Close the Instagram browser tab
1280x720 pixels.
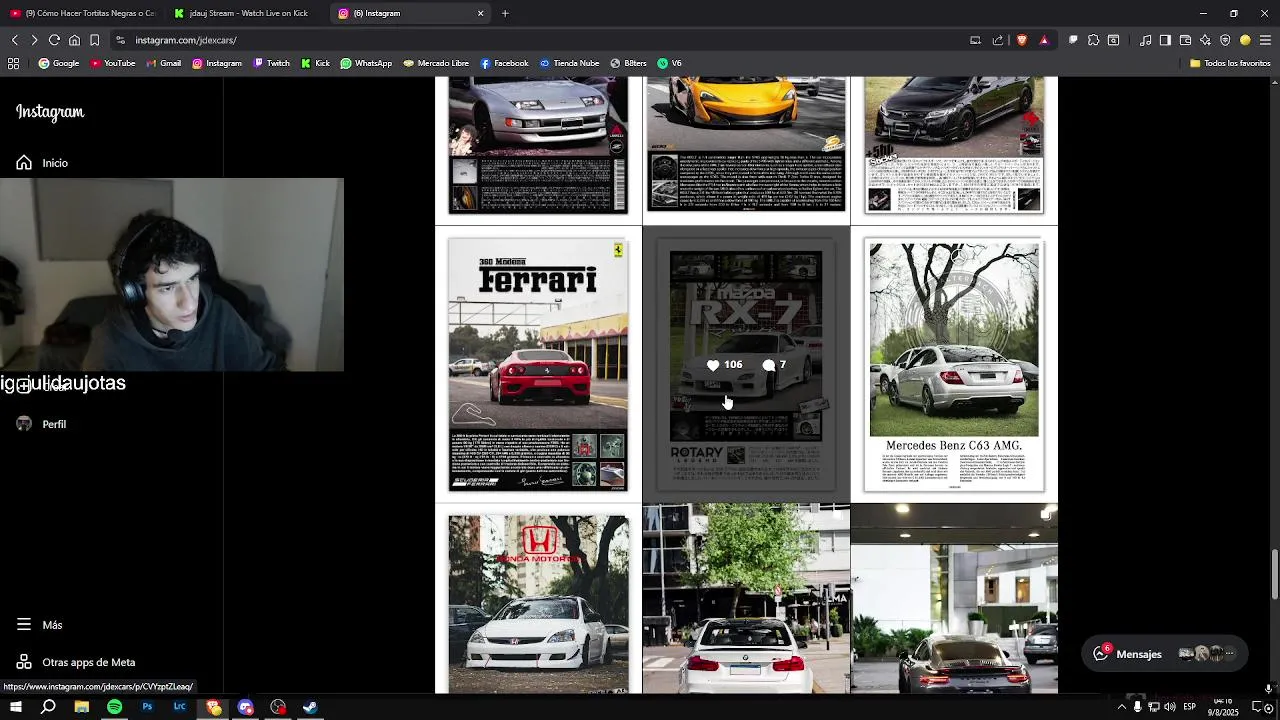(480, 13)
